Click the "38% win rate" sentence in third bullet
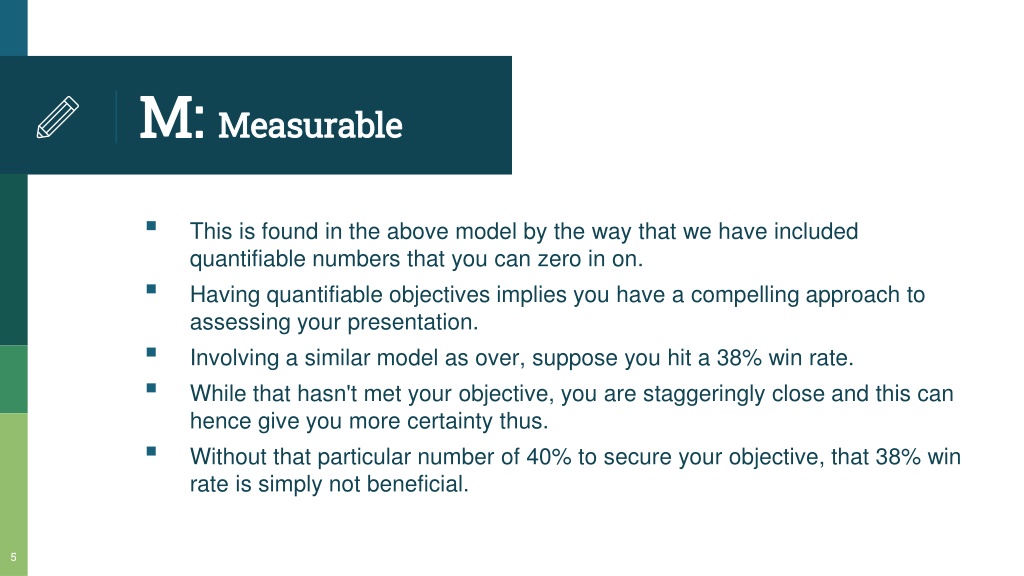This screenshot has width=1024, height=576. (522, 358)
